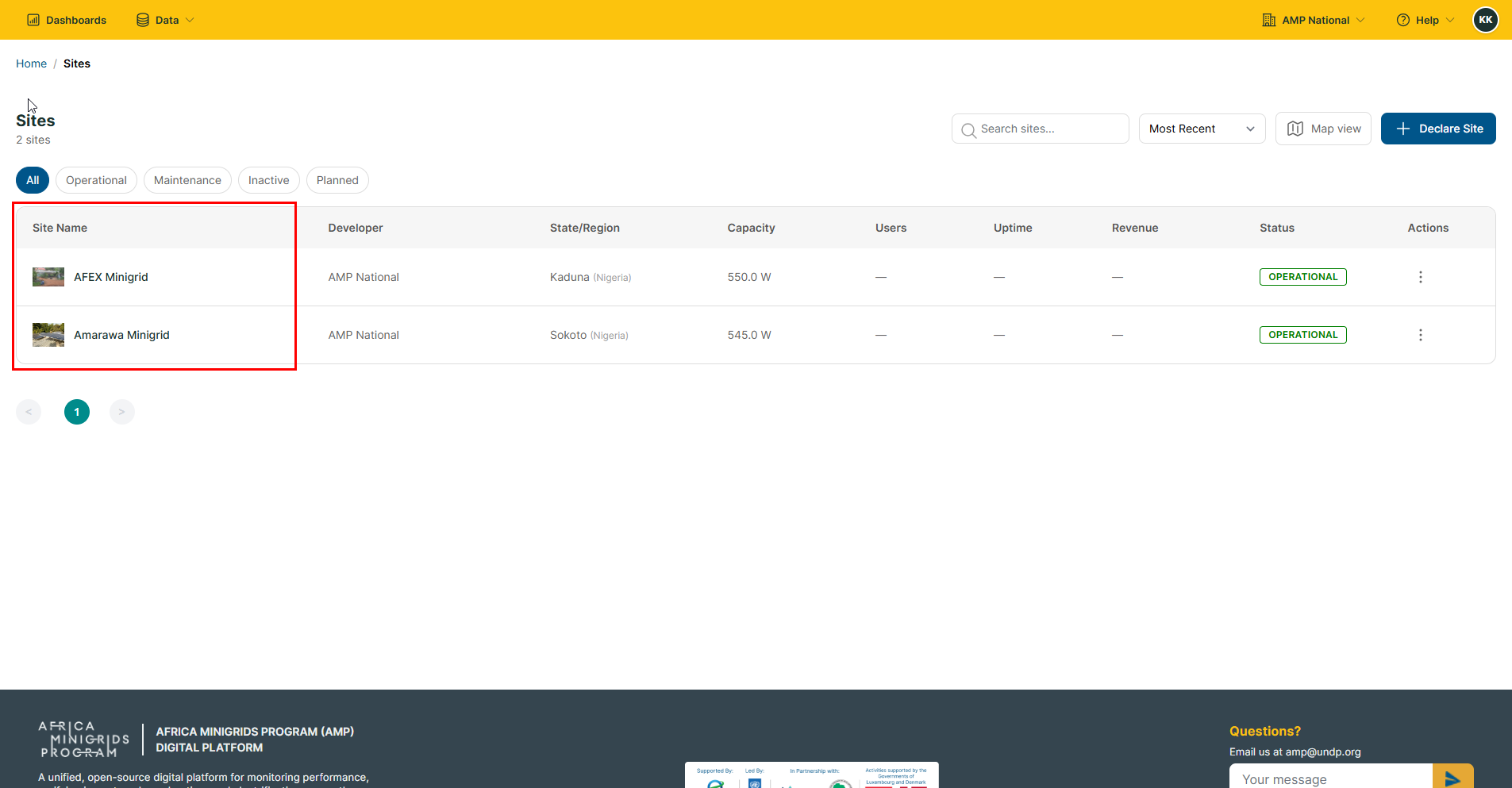Image resolution: width=1512 pixels, height=788 pixels.
Task: Expand the Data menu
Action: point(165,20)
